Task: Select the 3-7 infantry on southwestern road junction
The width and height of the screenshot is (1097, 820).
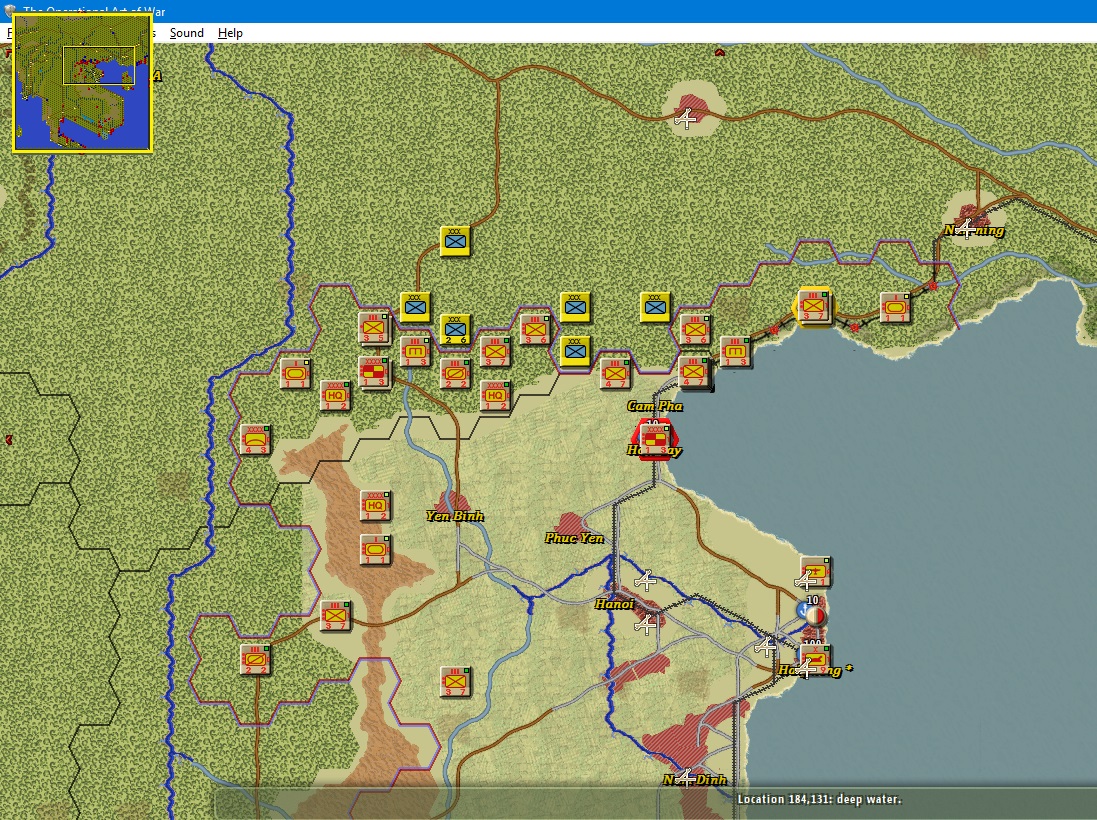Action: click(335, 616)
